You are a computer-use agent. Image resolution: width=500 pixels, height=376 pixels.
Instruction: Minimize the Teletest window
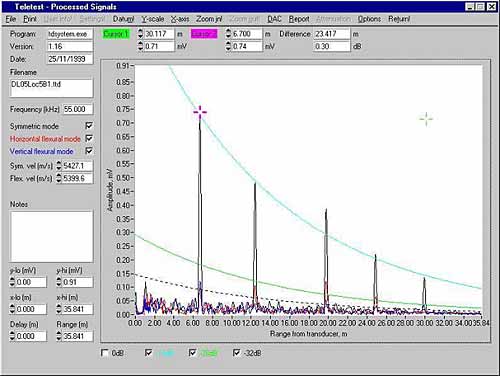(x=470, y=7)
